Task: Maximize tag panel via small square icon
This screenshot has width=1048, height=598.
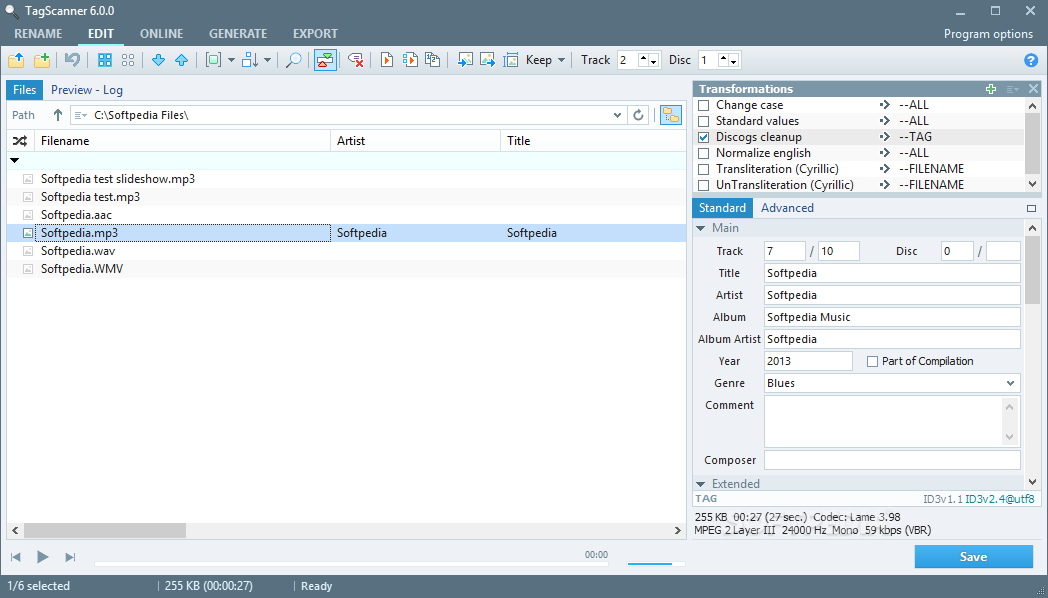Action: click(1031, 208)
